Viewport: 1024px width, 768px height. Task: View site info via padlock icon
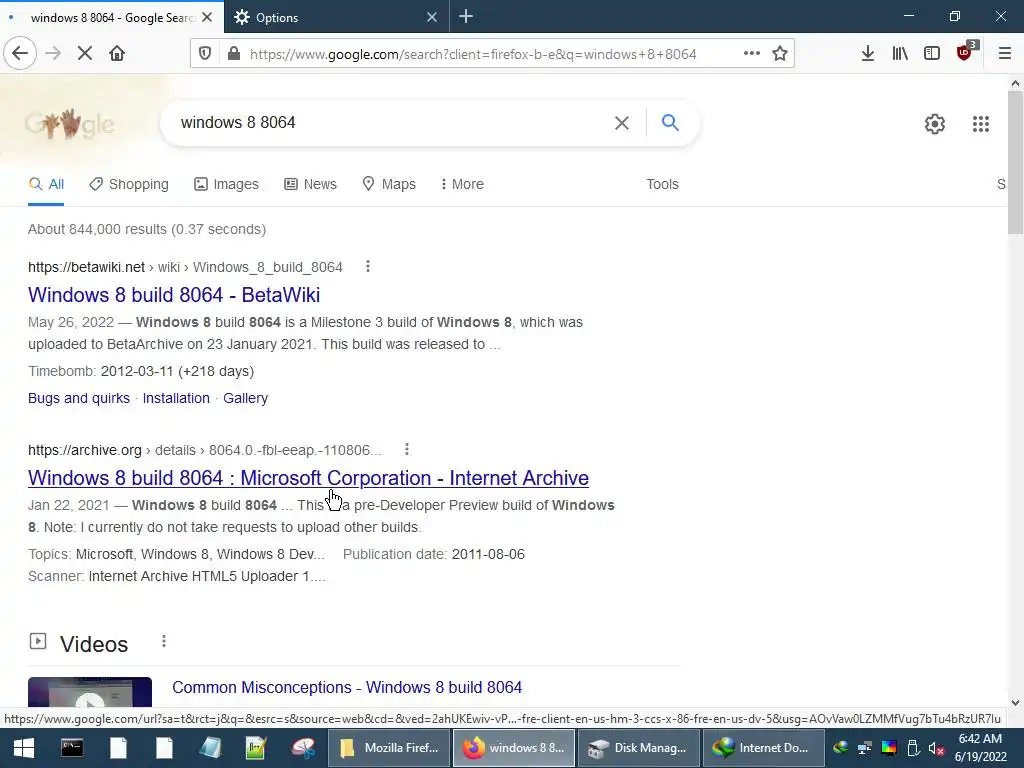pos(234,54)
